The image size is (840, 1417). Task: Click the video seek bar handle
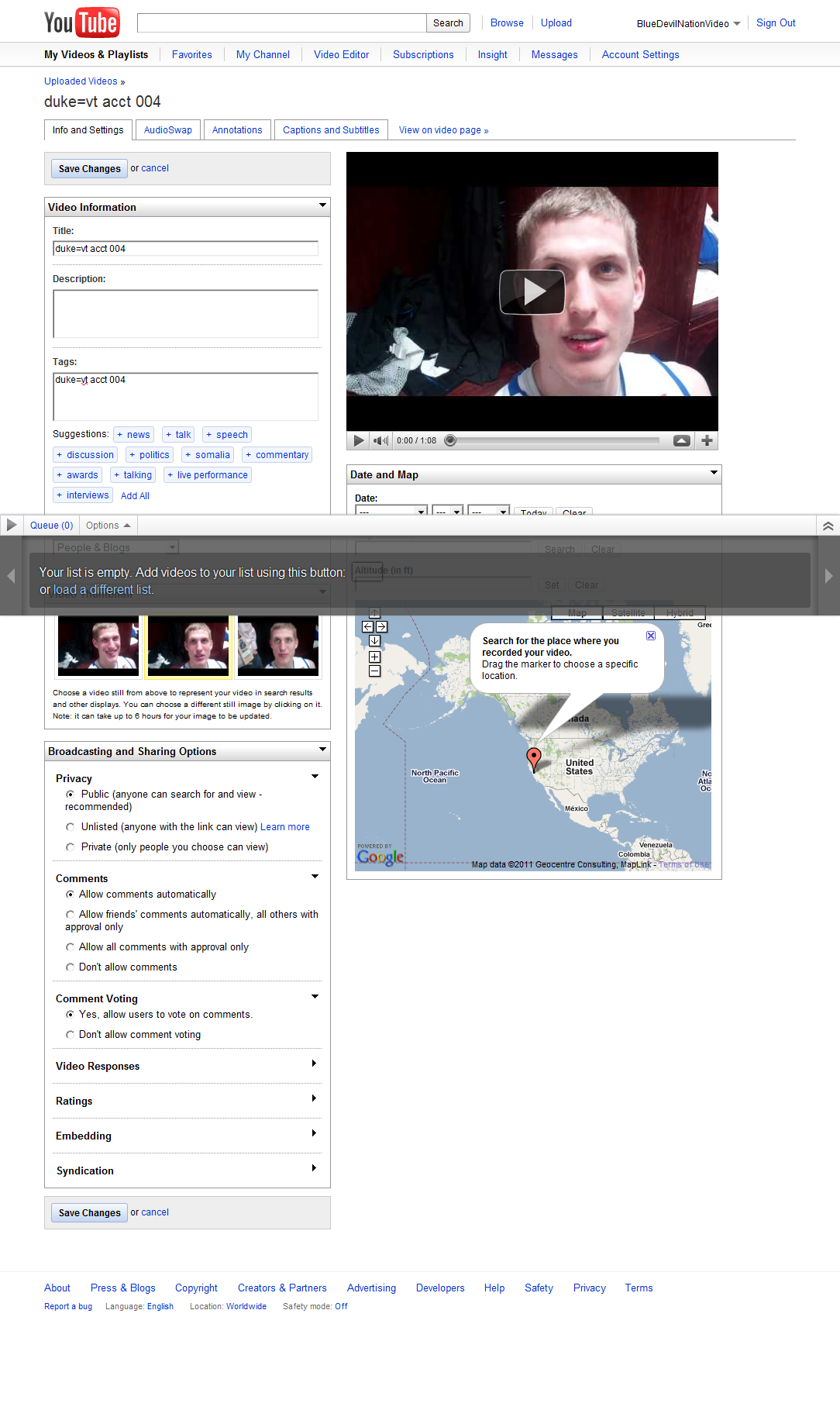tap(450, 441)
